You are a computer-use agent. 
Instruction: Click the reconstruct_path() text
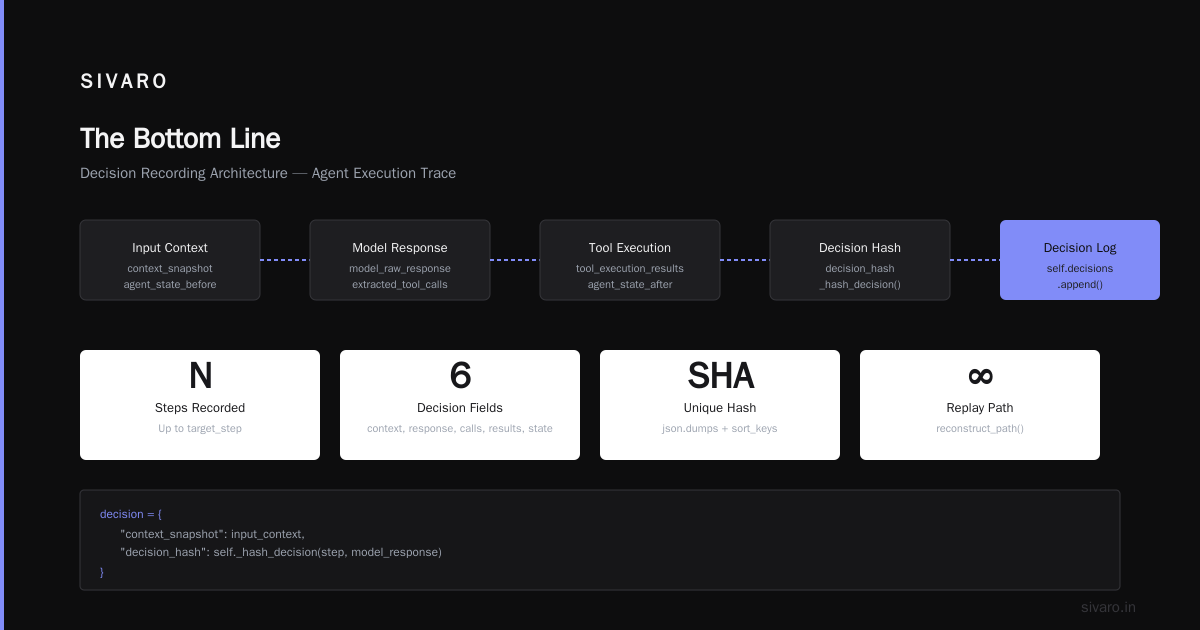pyautogui.click(x=980, y=428)
